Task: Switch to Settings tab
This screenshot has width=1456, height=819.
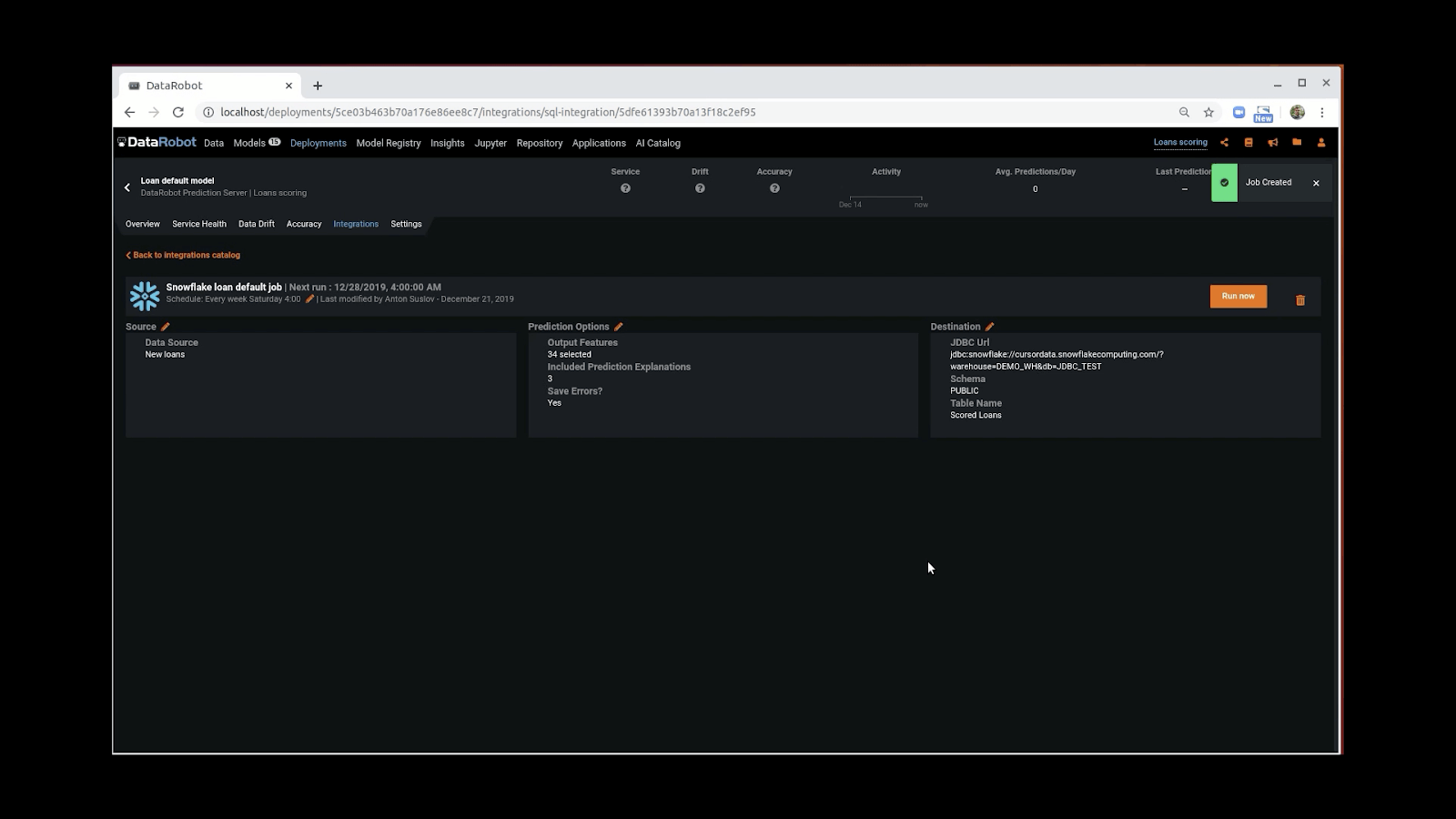Action: (406, 224)
